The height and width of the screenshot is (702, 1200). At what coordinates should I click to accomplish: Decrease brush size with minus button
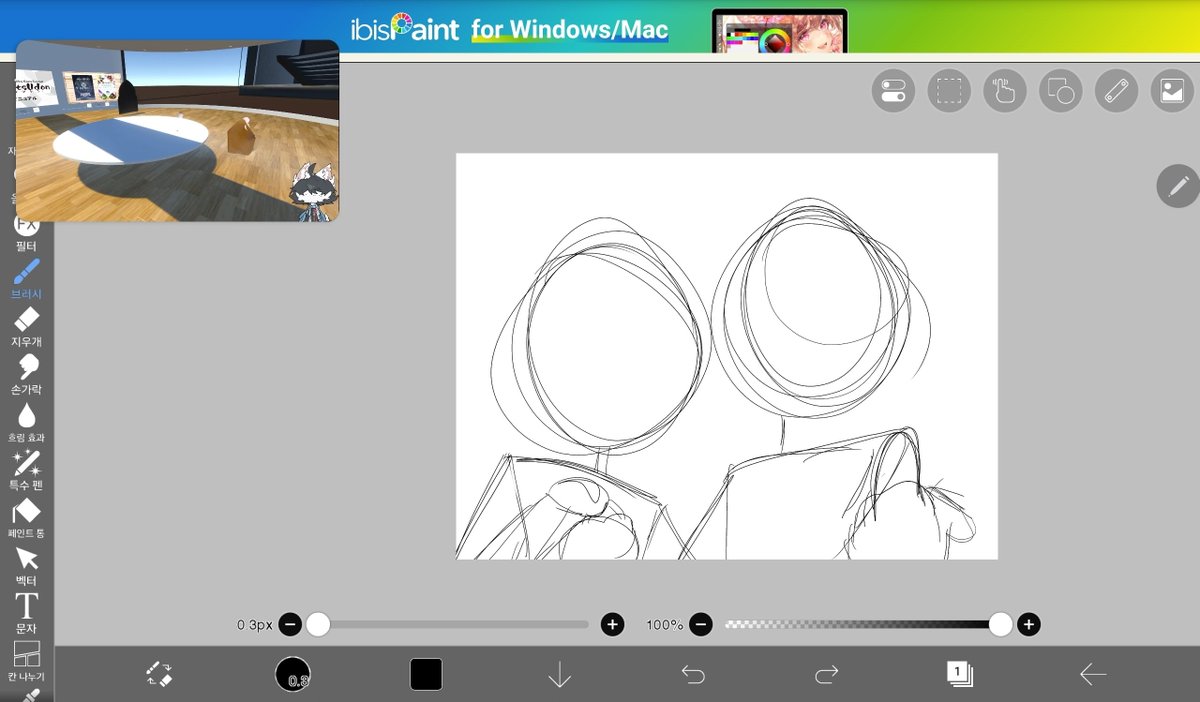pos(290,625)
